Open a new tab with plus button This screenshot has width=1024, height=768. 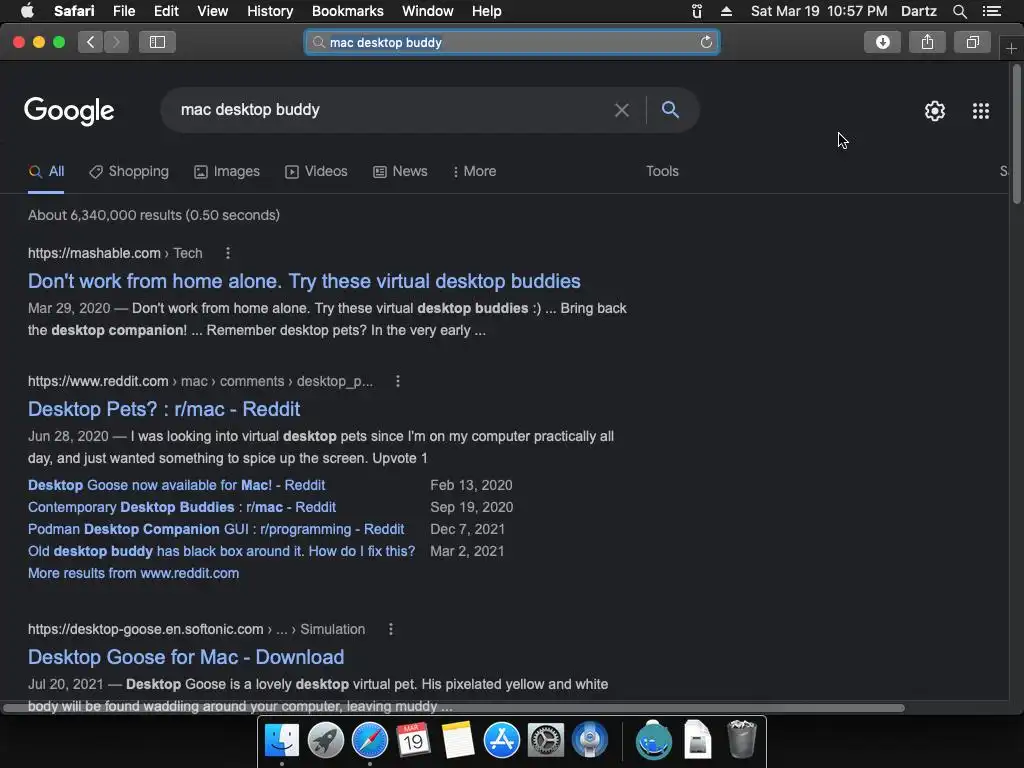point(1011,49)
